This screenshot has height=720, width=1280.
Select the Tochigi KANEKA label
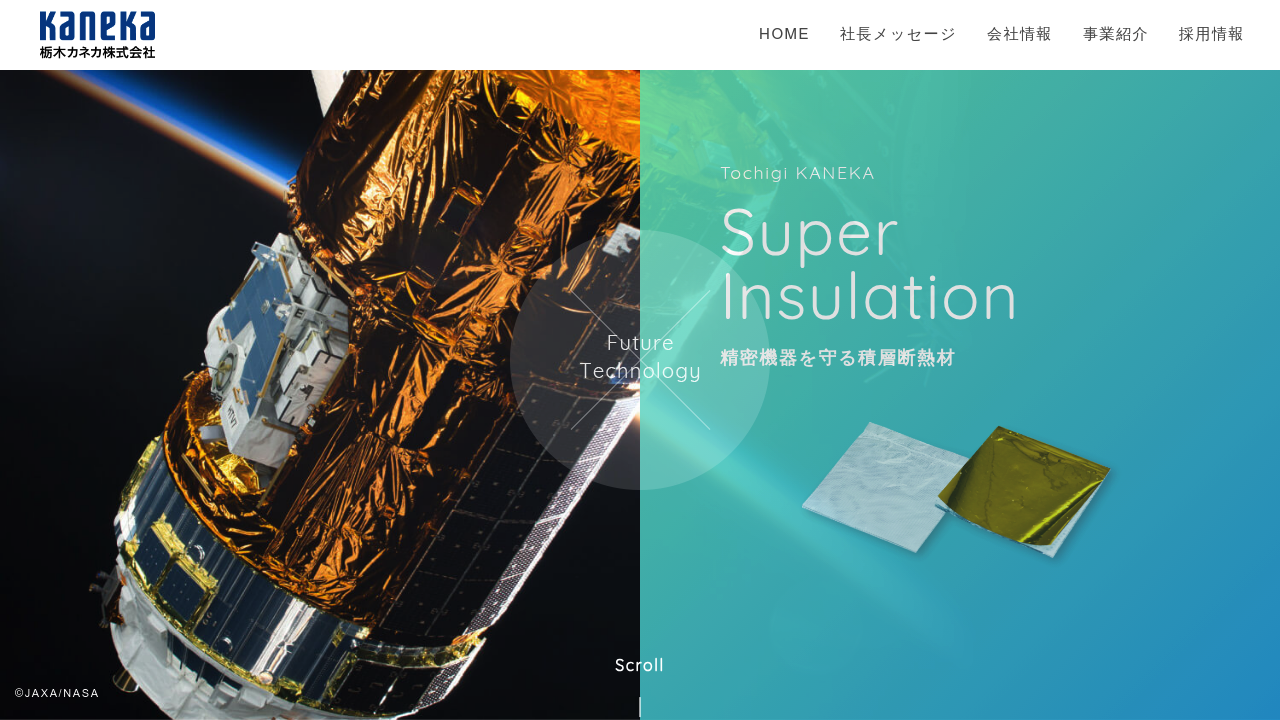coord(797,173)
